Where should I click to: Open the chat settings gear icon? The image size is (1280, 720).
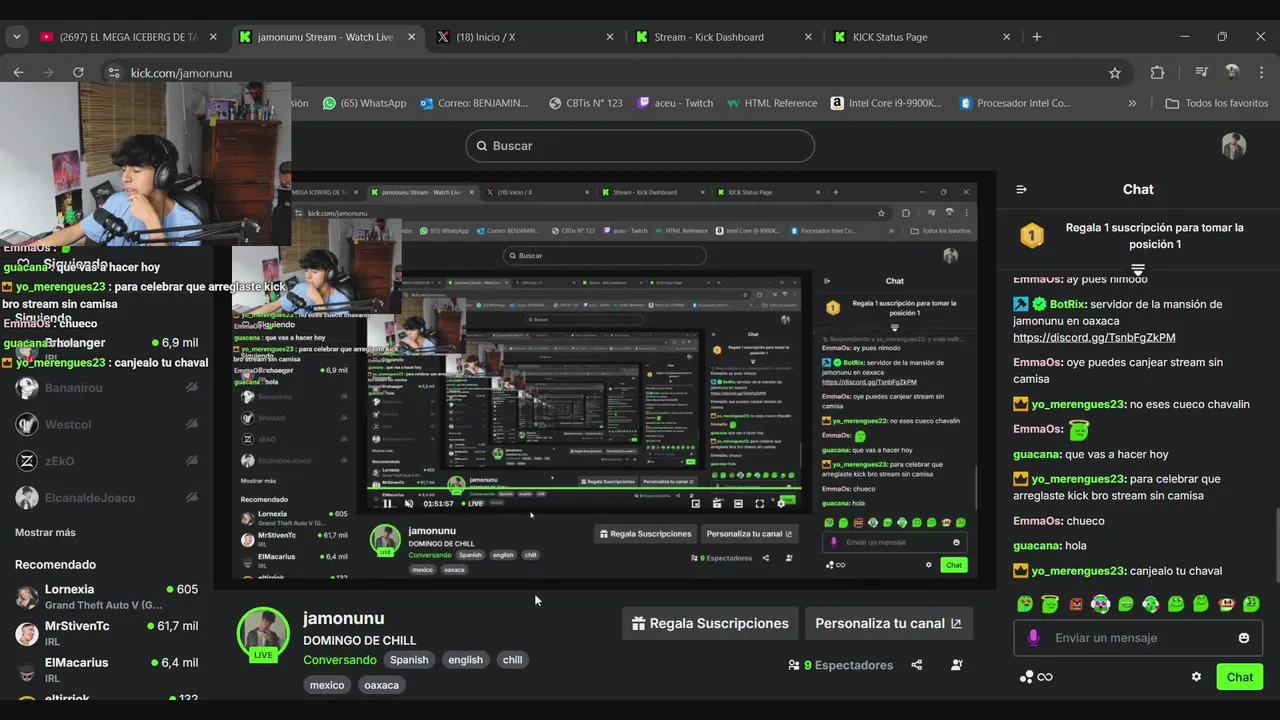point(1196,677)
